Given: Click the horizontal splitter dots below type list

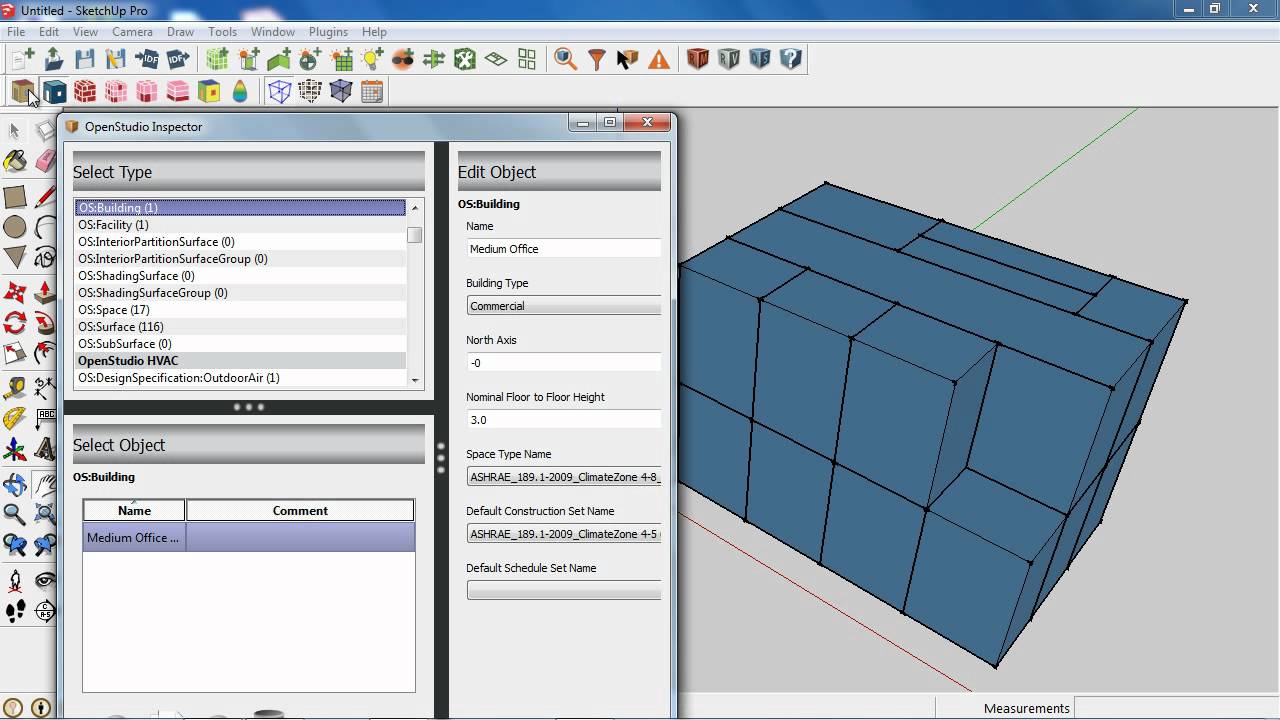Looking at the screenshot, I should click(x=248, y=407).
